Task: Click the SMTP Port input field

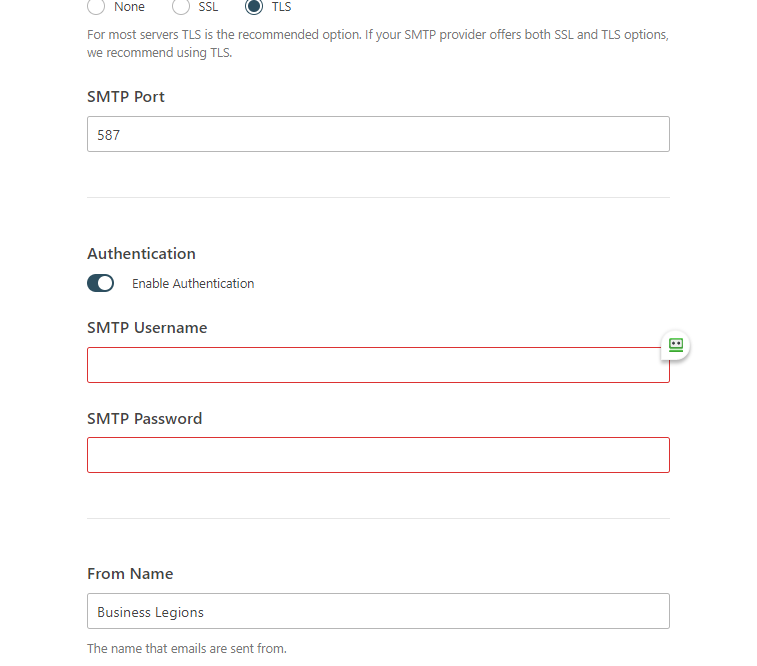Action: [378, 134]
